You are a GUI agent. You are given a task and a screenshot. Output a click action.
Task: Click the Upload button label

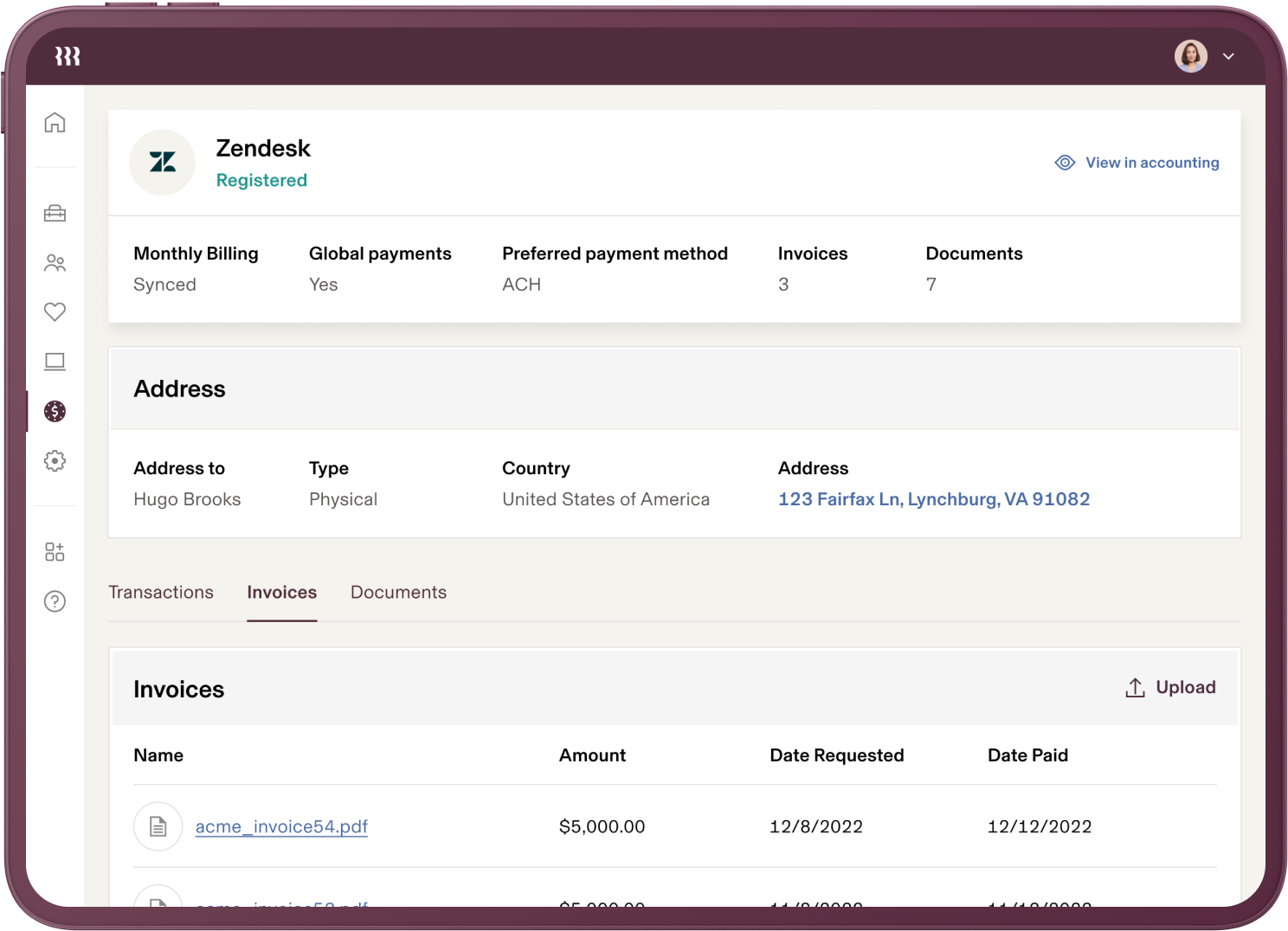point(1186,687)
